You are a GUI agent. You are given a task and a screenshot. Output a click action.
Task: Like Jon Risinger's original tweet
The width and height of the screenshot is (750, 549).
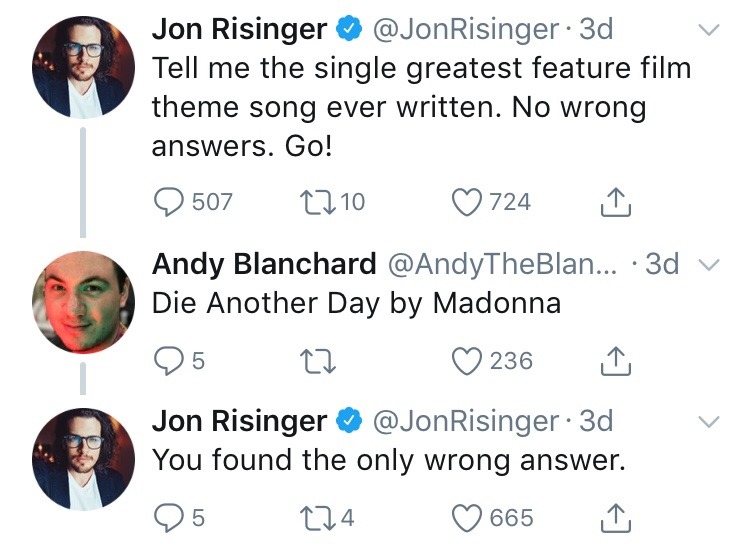468,202
